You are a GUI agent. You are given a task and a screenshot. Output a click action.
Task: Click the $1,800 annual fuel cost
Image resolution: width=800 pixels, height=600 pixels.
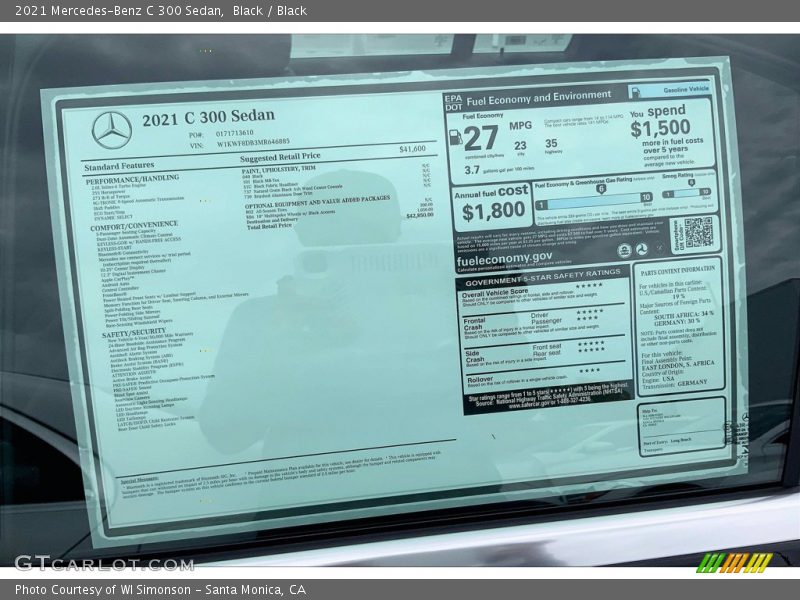pos(493,211)
